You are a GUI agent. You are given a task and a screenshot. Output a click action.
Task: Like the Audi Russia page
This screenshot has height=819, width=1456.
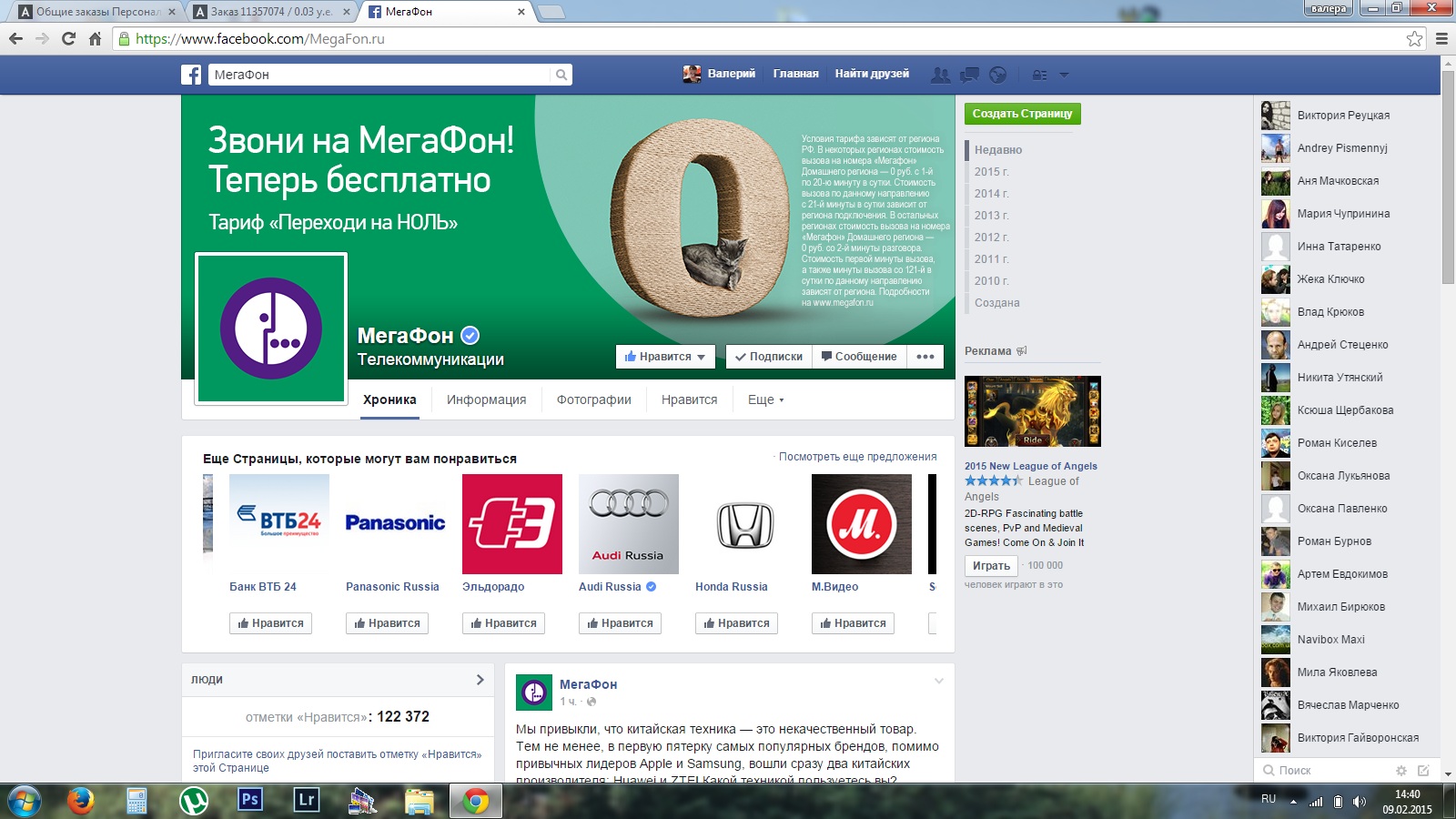[x=620, y=623]
